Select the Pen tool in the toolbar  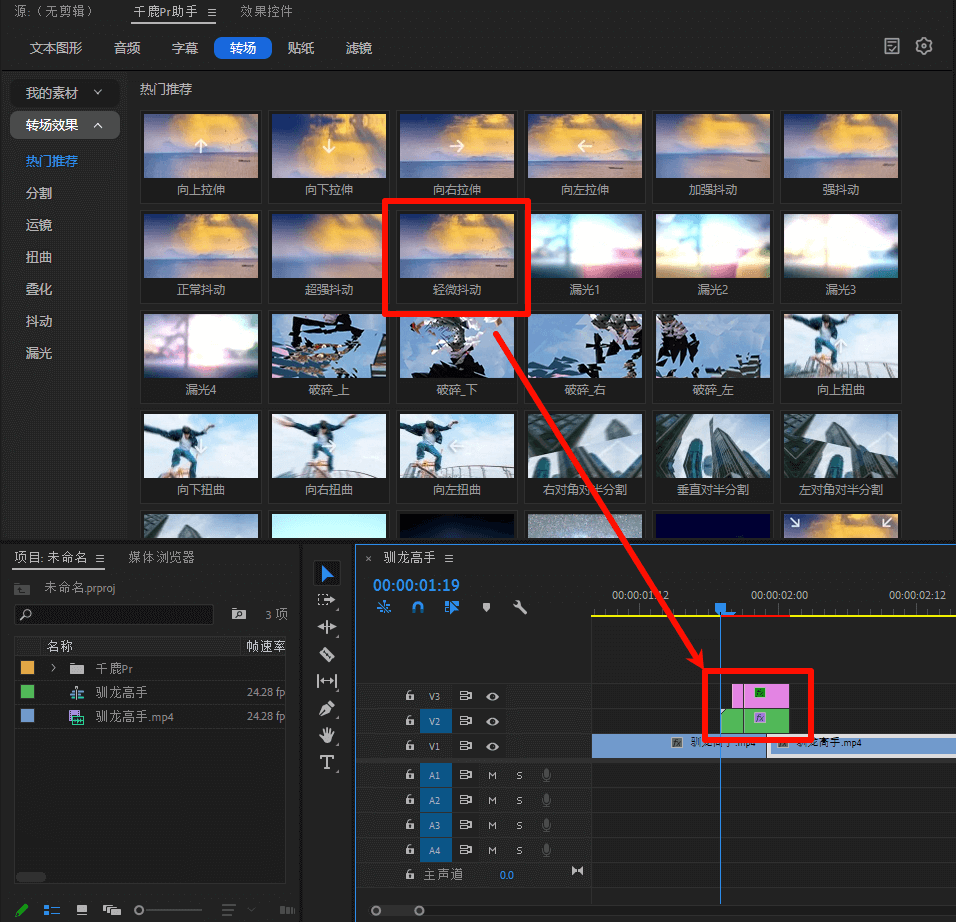click(x=327, y=708)
